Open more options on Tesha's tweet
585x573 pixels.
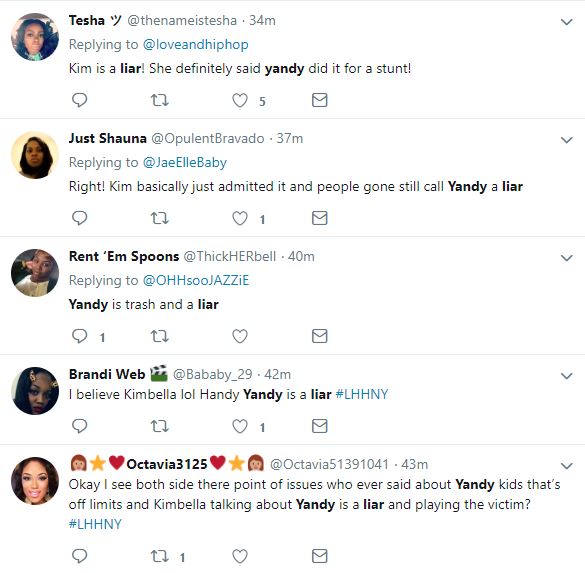[567, 22]
